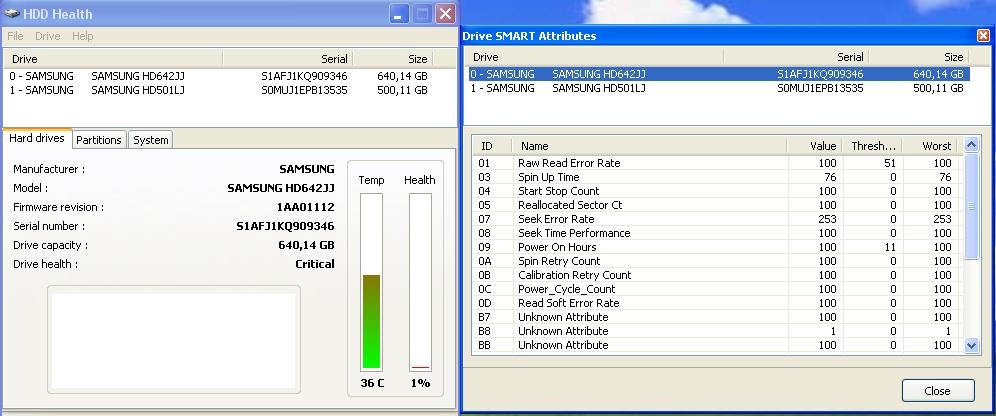Select the Read Soft Error Rate row

point(718,303)
